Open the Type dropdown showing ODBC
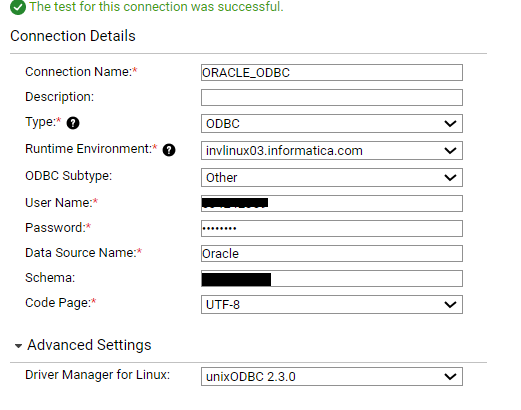 (332, 123)
